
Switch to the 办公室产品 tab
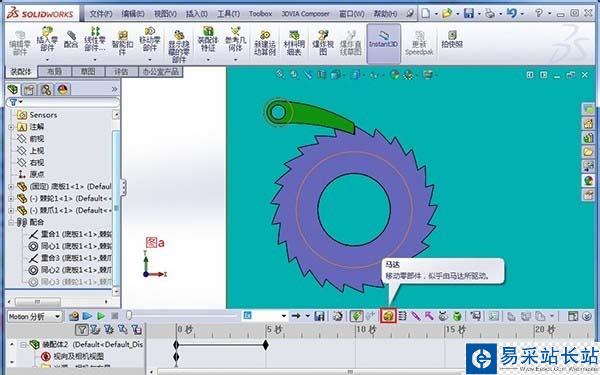click(160, 72)
